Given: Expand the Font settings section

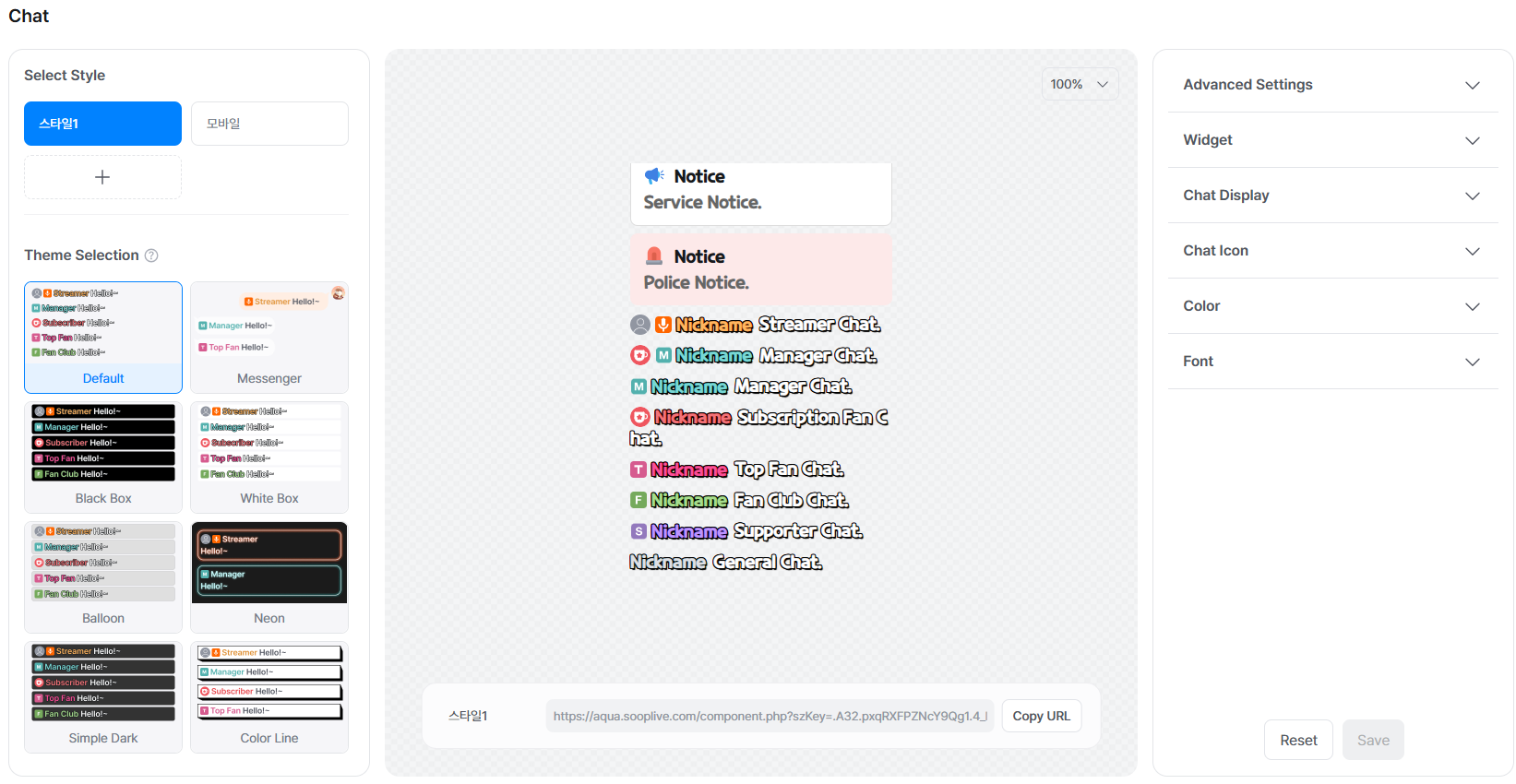Looking at the screenshot, I should pos(1332,362).
